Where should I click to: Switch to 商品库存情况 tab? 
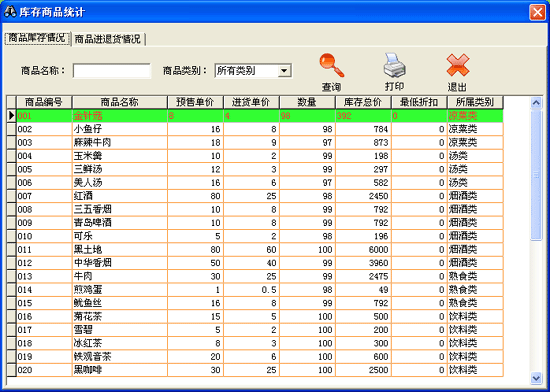point(37,38)
